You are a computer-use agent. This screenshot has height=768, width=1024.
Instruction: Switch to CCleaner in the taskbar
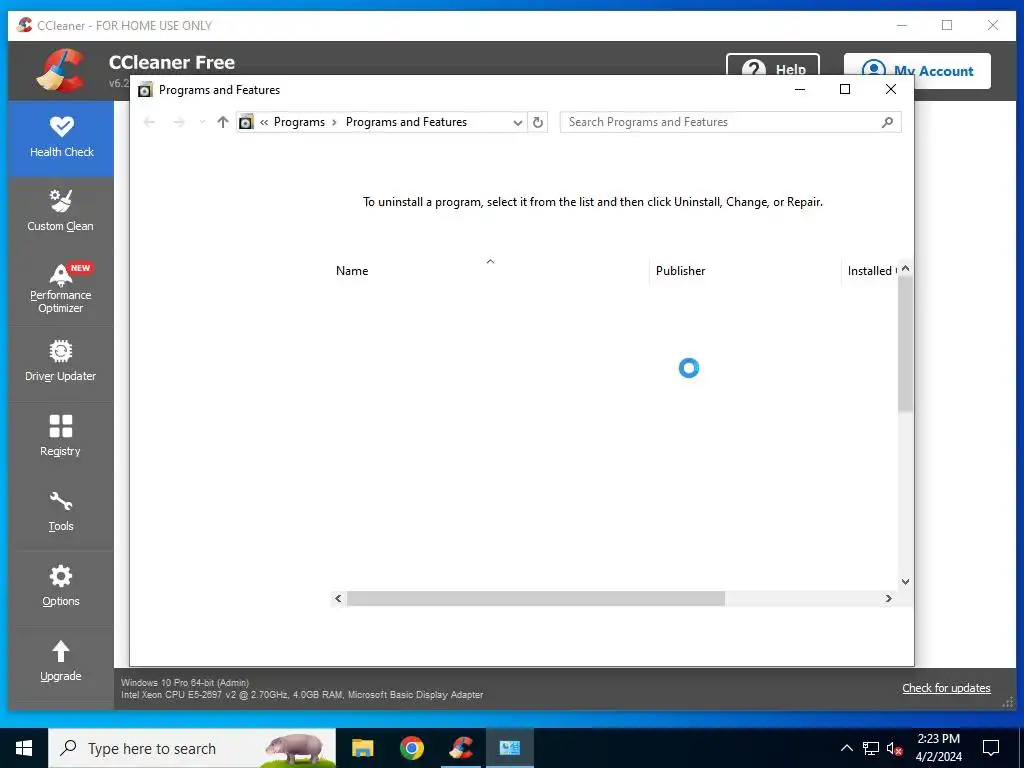pos(461,748)
